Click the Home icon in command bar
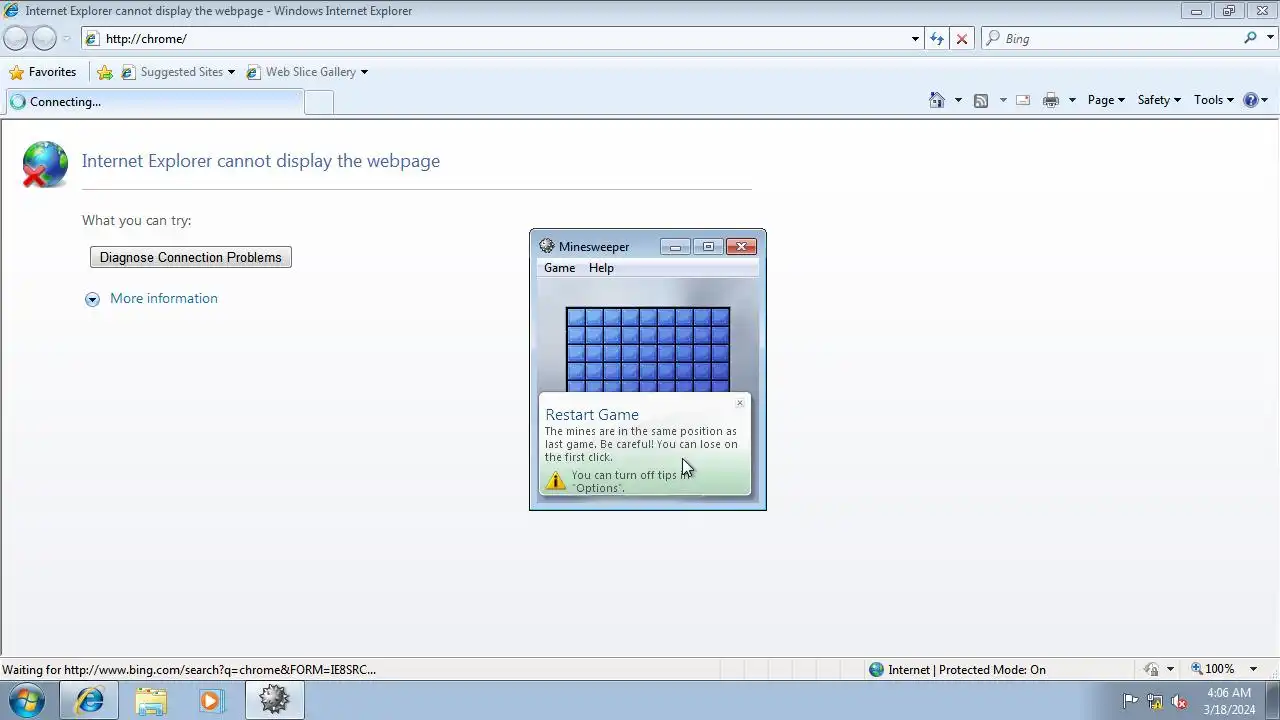Screen dimensions: 1280x720 coord(937,100)
